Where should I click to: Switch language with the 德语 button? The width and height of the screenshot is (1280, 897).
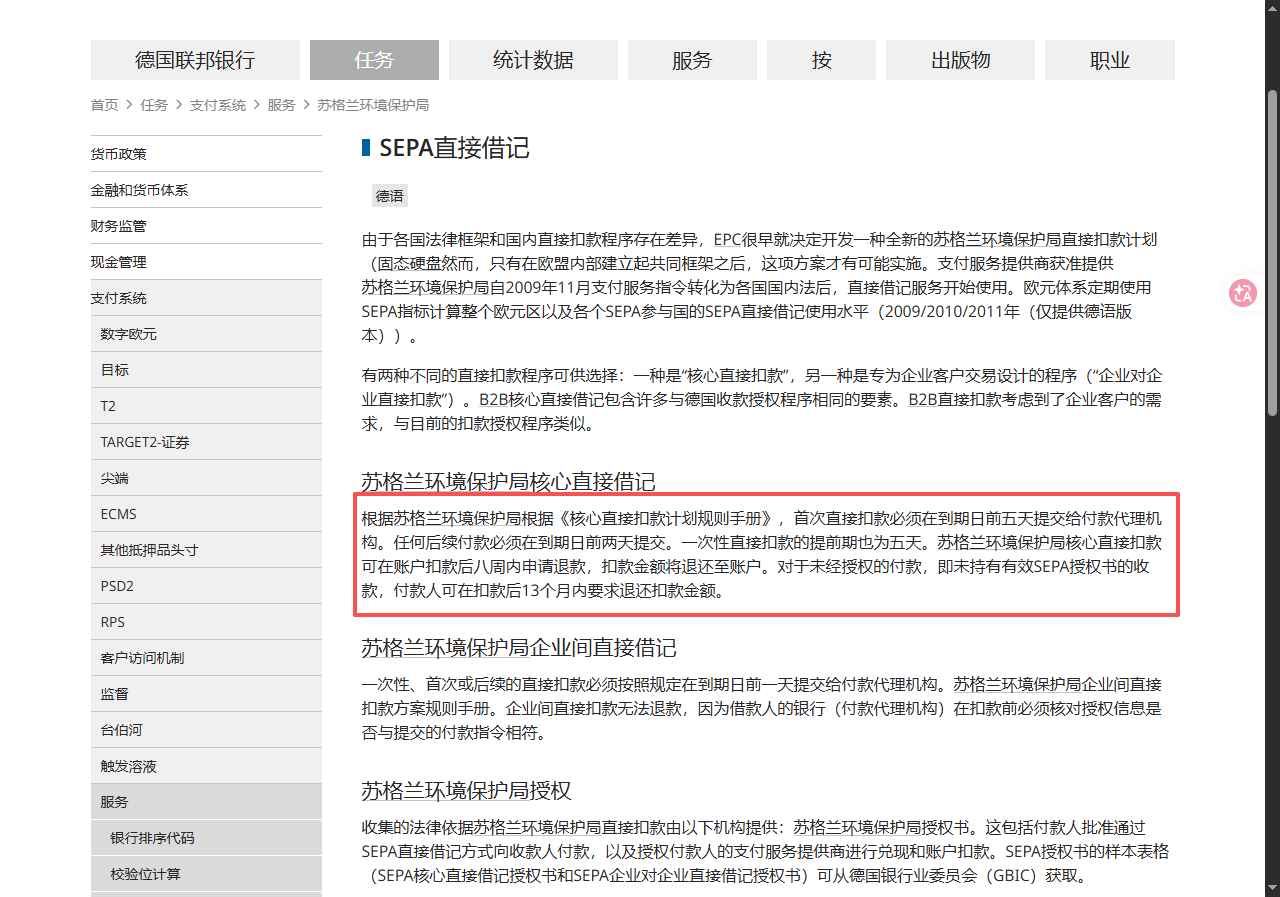pyautogui.click(x=390, y=196)
